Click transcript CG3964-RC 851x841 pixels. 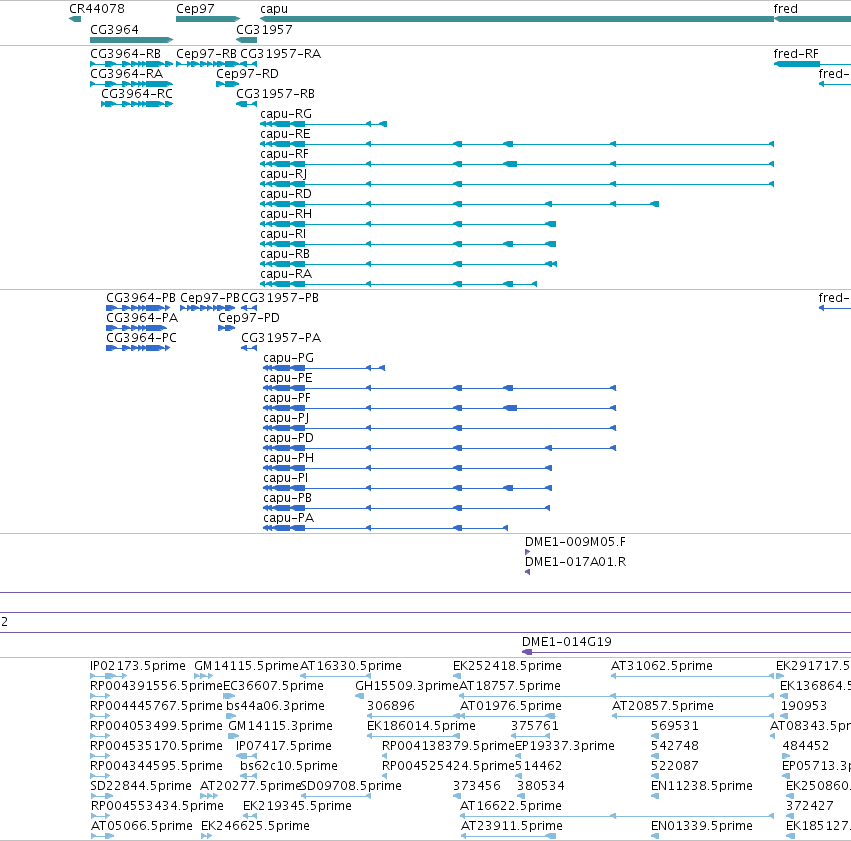137,104
